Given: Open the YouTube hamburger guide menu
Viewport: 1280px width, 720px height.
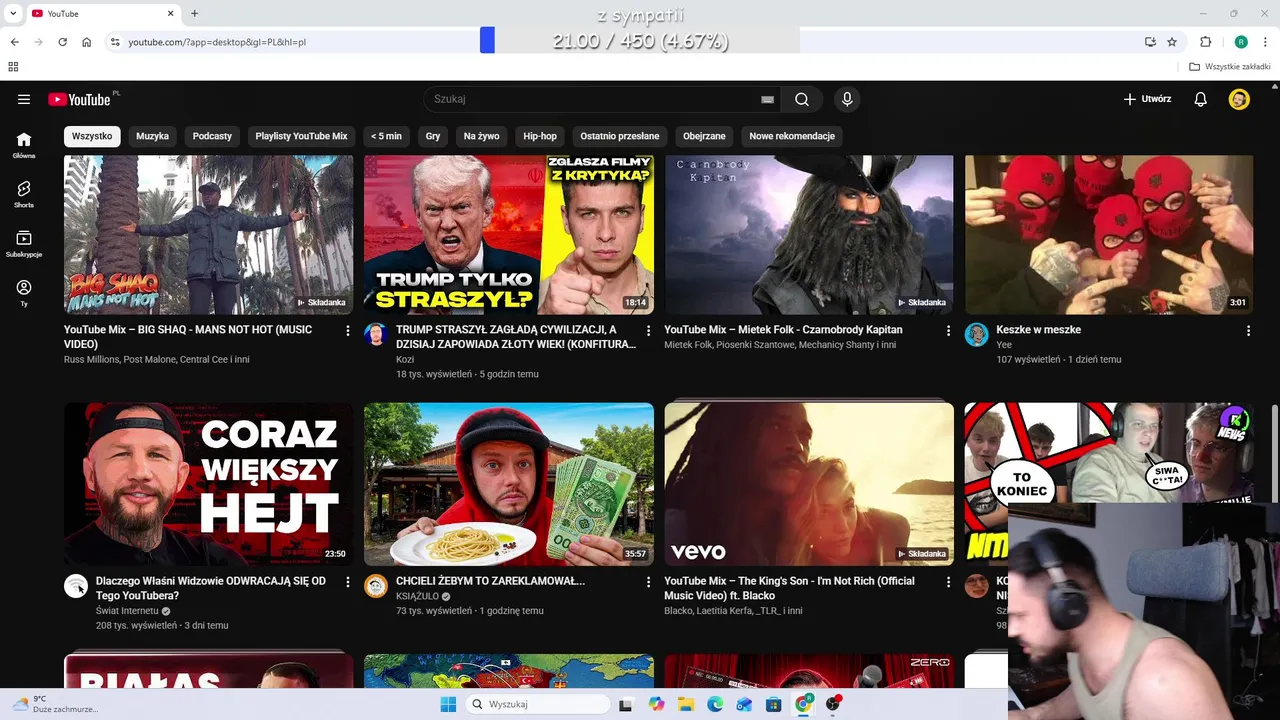Looking at the screenshot, I should [x=24, y=99].
